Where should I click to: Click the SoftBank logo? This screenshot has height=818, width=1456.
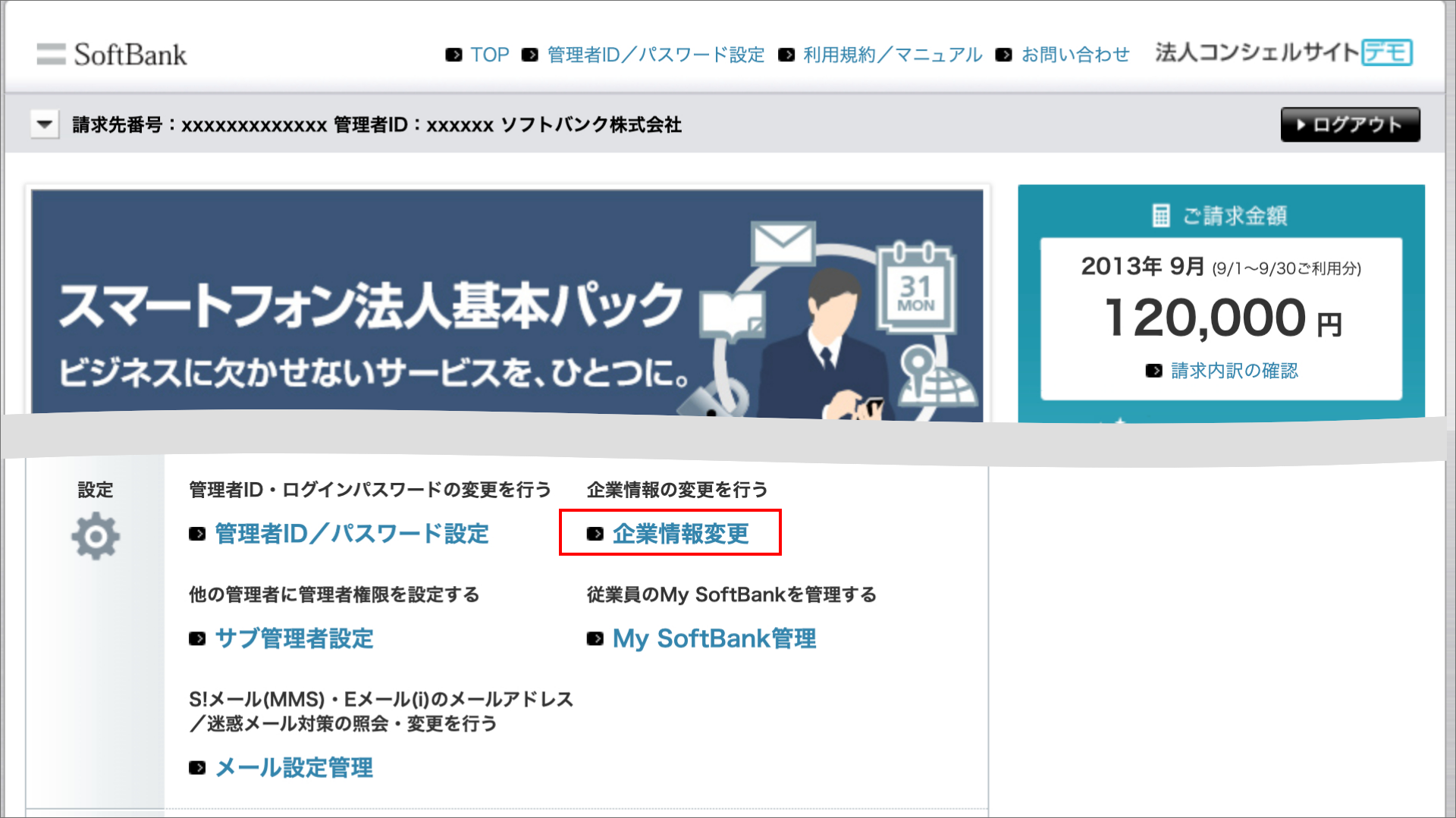(111, 55)
